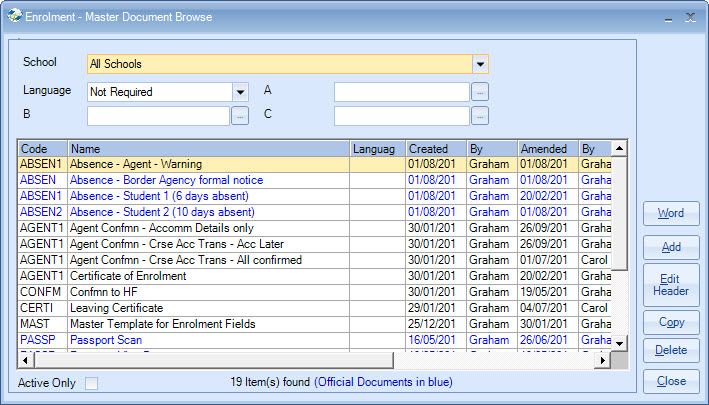Click amended date 04/07/201 in Leaving Certificate row
709x405 pixels.
(x=548, y=308)
